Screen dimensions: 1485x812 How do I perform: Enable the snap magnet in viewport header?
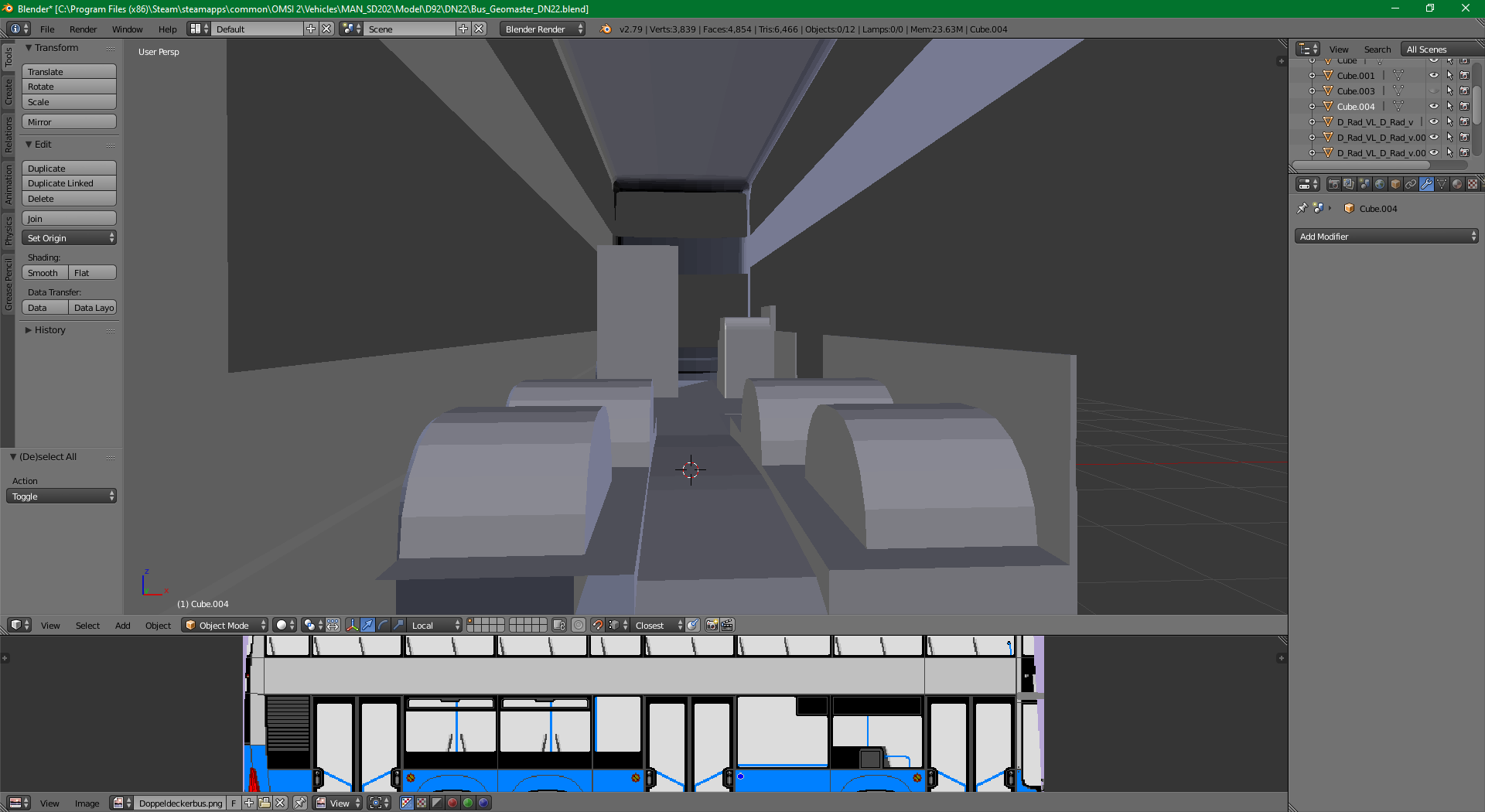[x=598, y=625]
